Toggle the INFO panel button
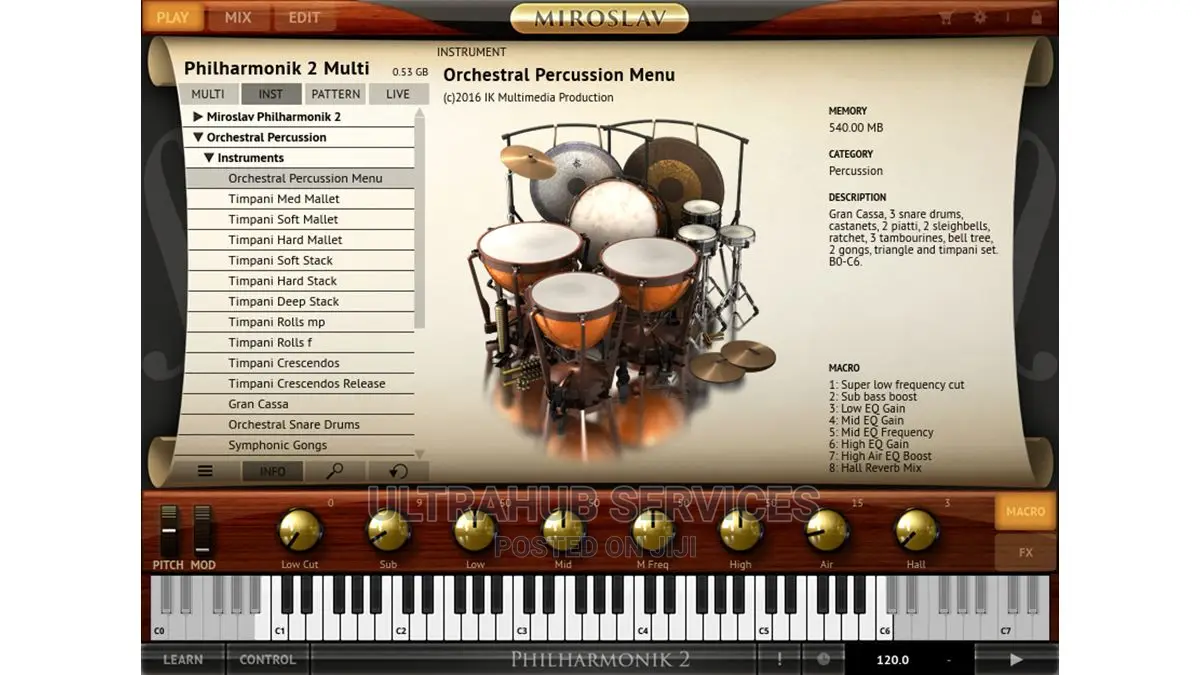The image size is (1200, 675). click(x=272, y=471)
